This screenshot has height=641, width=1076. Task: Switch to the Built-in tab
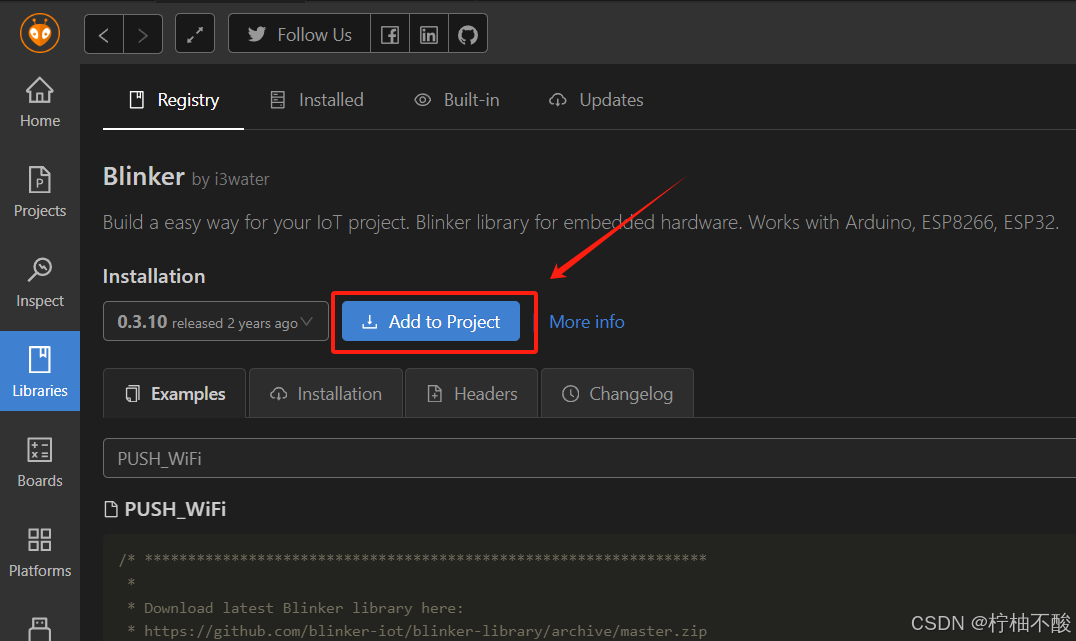click(x=457, y=100)
